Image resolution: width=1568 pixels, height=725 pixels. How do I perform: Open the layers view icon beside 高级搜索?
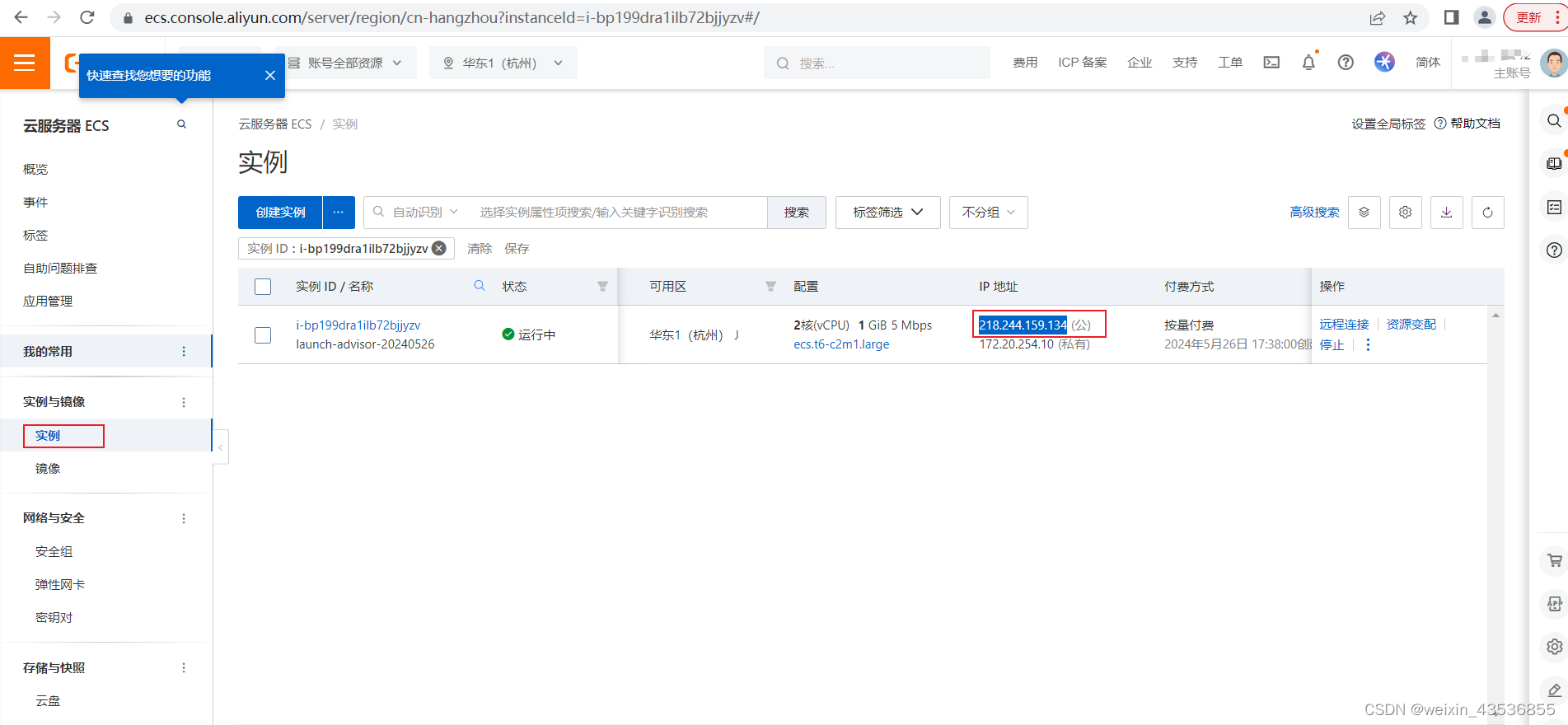(1364, 213)
